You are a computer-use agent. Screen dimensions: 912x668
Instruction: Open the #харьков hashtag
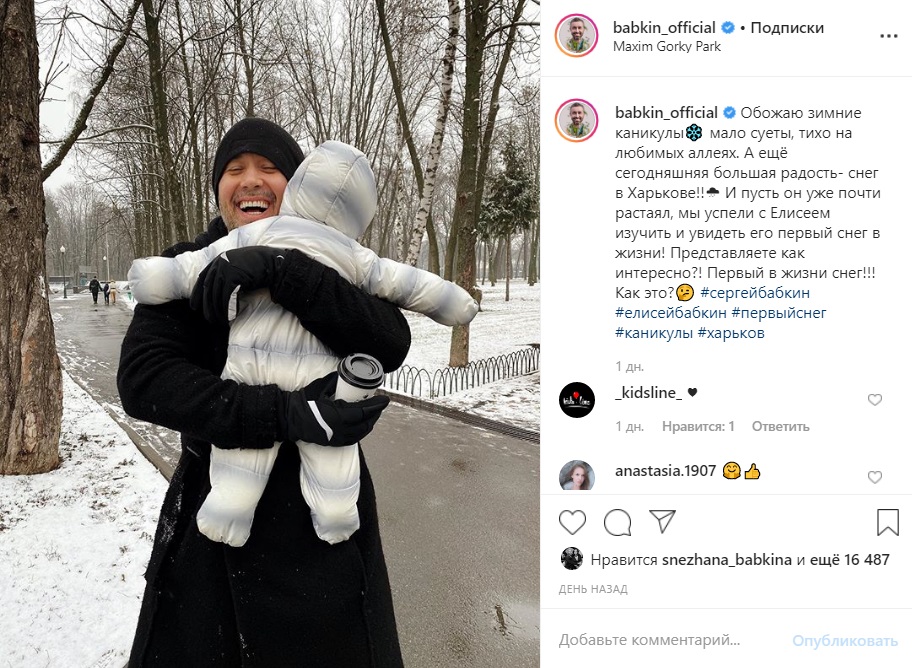coord(731,333)
